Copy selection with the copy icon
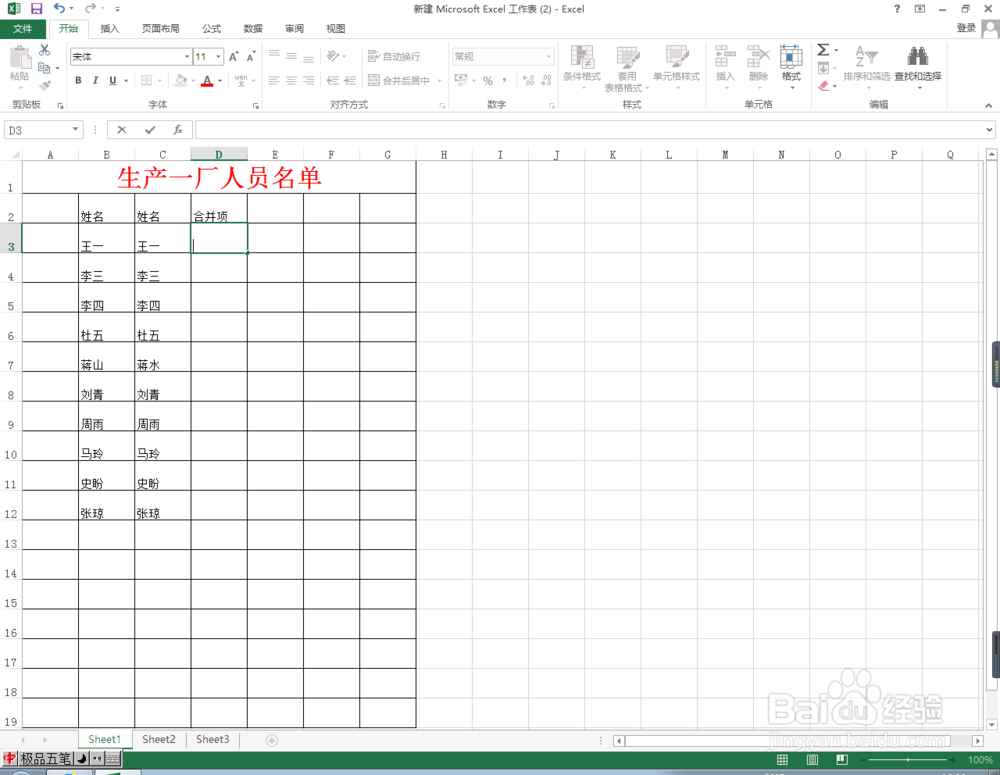The width and height of the screenshot is (1000, 775). (x=44, y=68)
